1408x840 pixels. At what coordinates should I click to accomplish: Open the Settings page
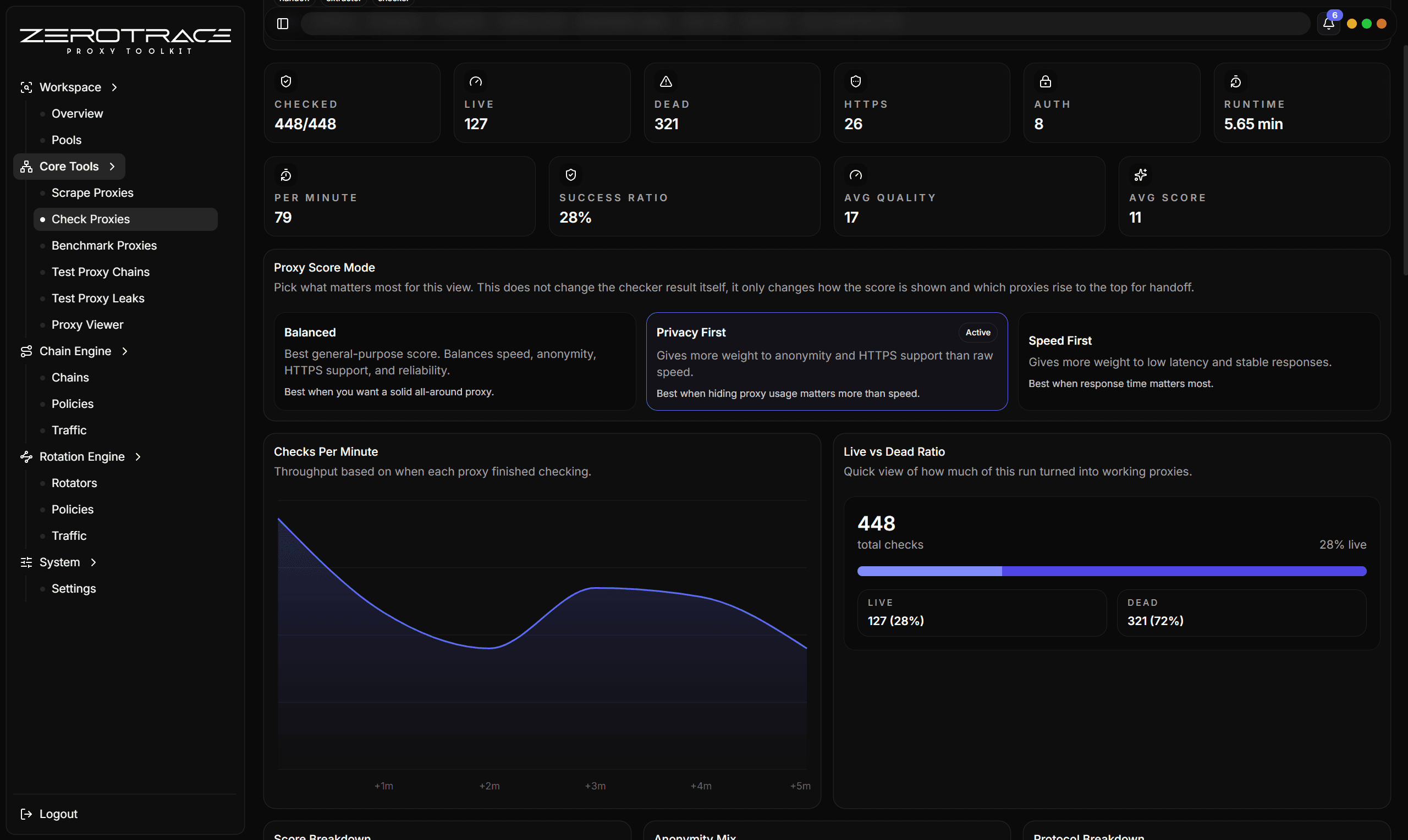pyautogui.click(x=74, y=589)
